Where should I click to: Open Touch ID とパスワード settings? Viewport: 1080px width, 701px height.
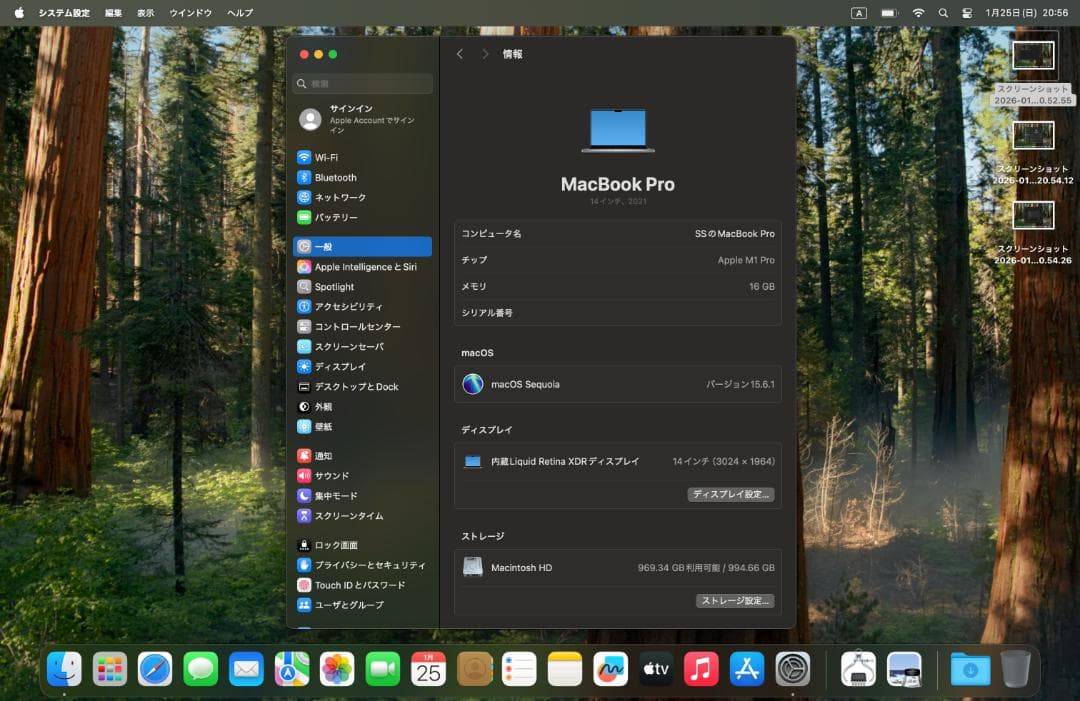click(x=360, y=585)
